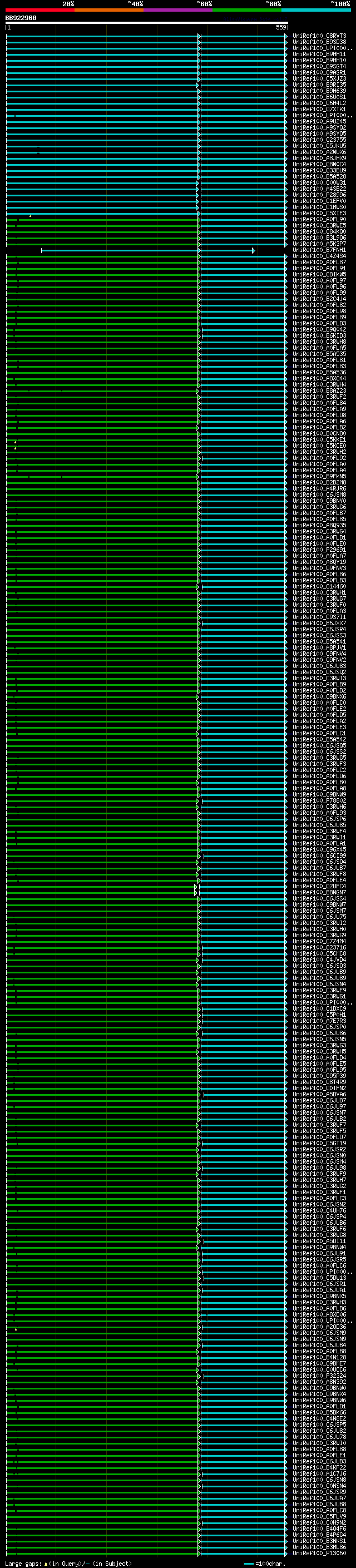Image resolution: width=356 pixels, height=1568 pixels.
Task: Select the UniRef100_C1EFV0 label
Action: tap(319, 201)
